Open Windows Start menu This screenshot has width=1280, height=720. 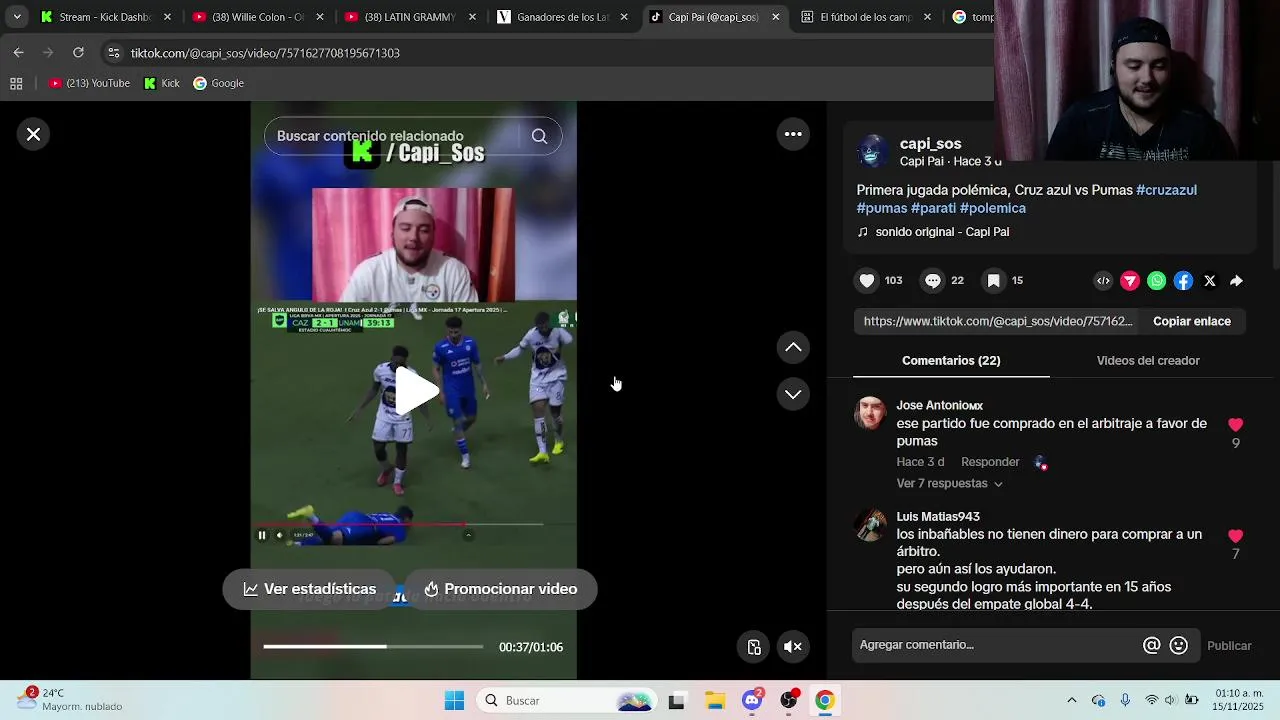[x=454, y=701]
